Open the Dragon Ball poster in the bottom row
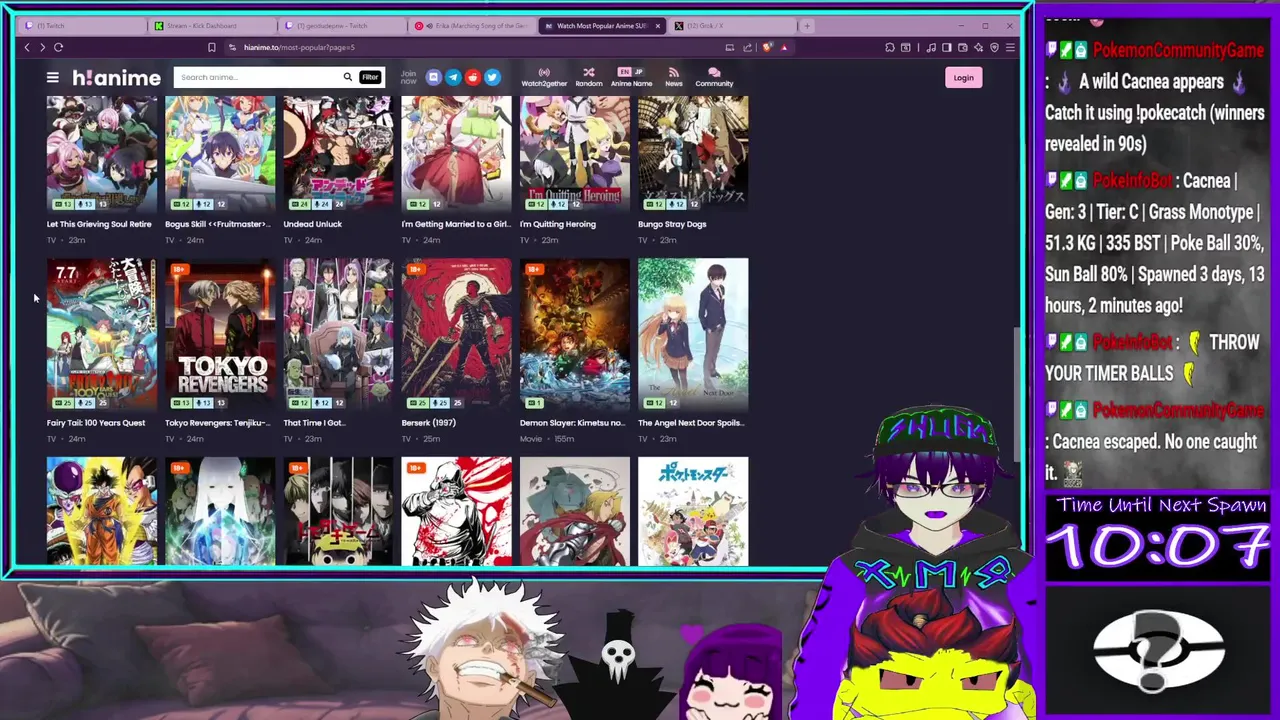Image resolution: width=1280 pixels, height=720 pixels. coord(102,511)
